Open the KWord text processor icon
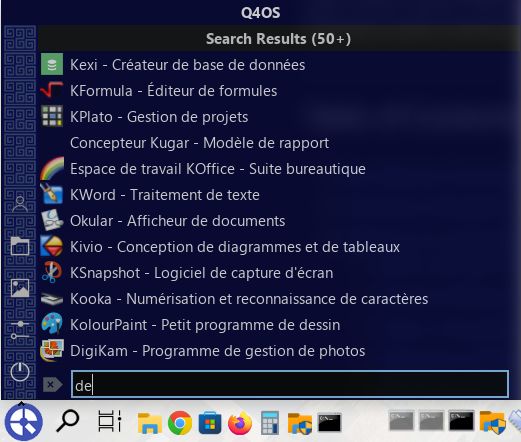Image resolution: width=521 pixels, height=442 pixels. pyautogui.click(x=52, y=194)
